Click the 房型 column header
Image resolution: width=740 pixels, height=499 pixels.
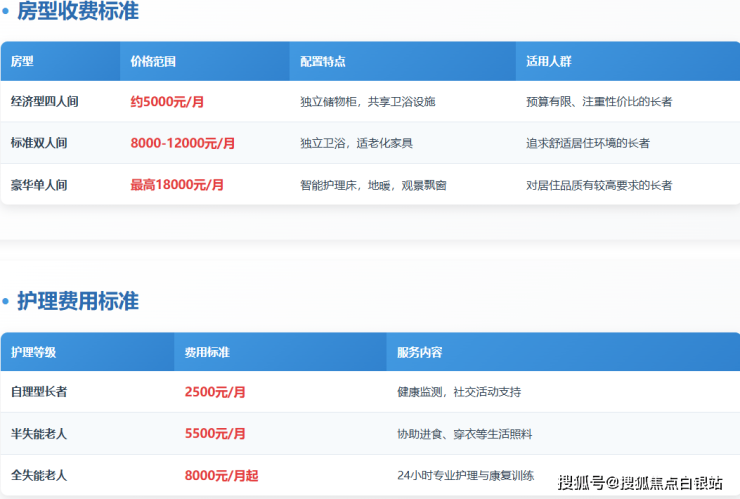coord(22,61)
